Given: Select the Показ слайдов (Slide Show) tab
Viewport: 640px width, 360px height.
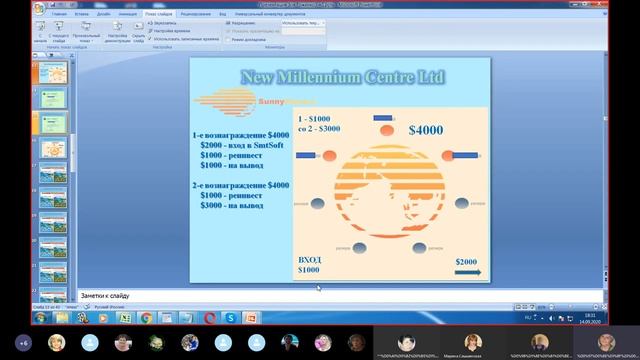Looking at the screenshot, I should [159, 14].
